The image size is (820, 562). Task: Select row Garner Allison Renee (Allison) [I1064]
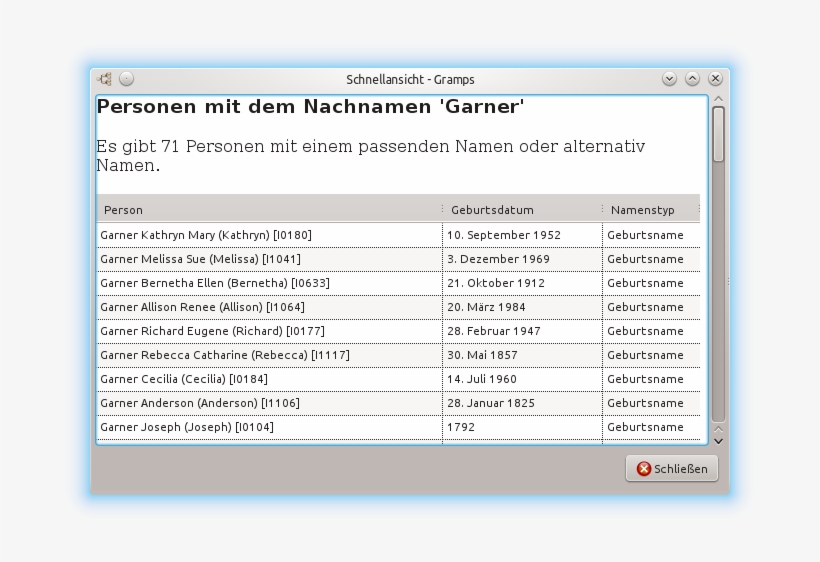(x=398, y=307)
